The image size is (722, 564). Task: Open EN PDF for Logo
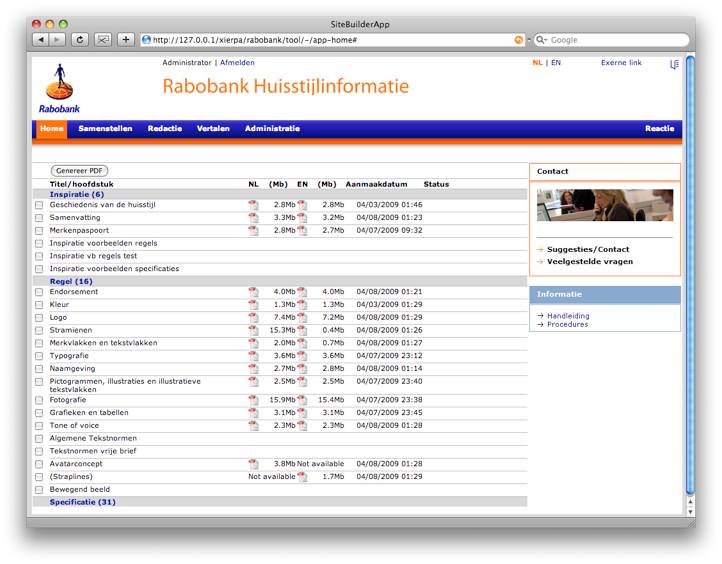(x=302, y=318)
